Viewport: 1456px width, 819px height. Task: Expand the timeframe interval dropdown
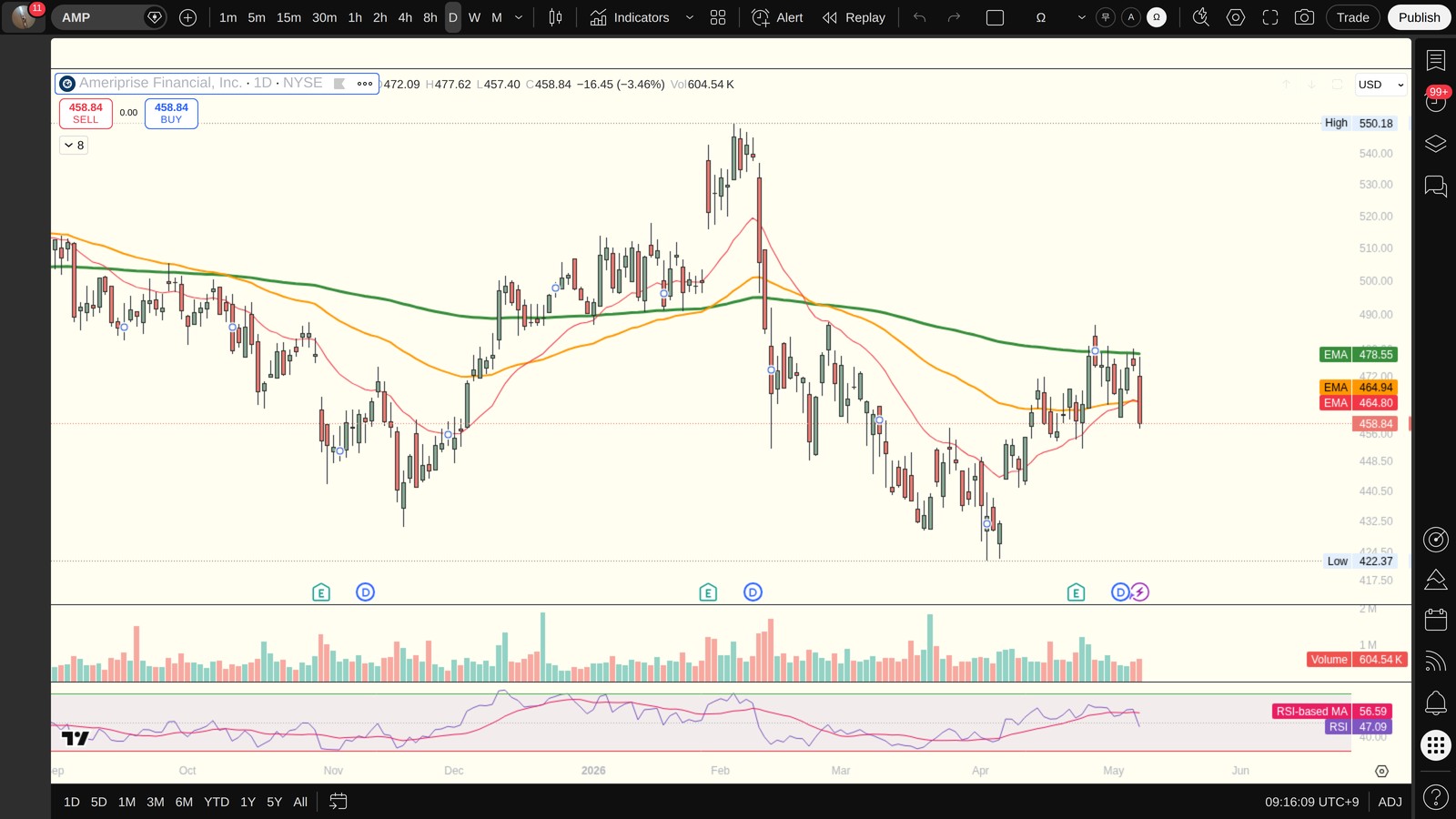click(519, 17)
